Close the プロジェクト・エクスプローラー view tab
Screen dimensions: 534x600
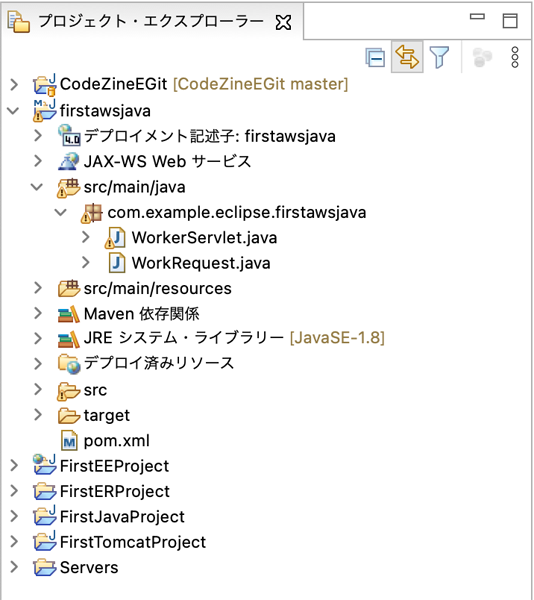point(283,22)
